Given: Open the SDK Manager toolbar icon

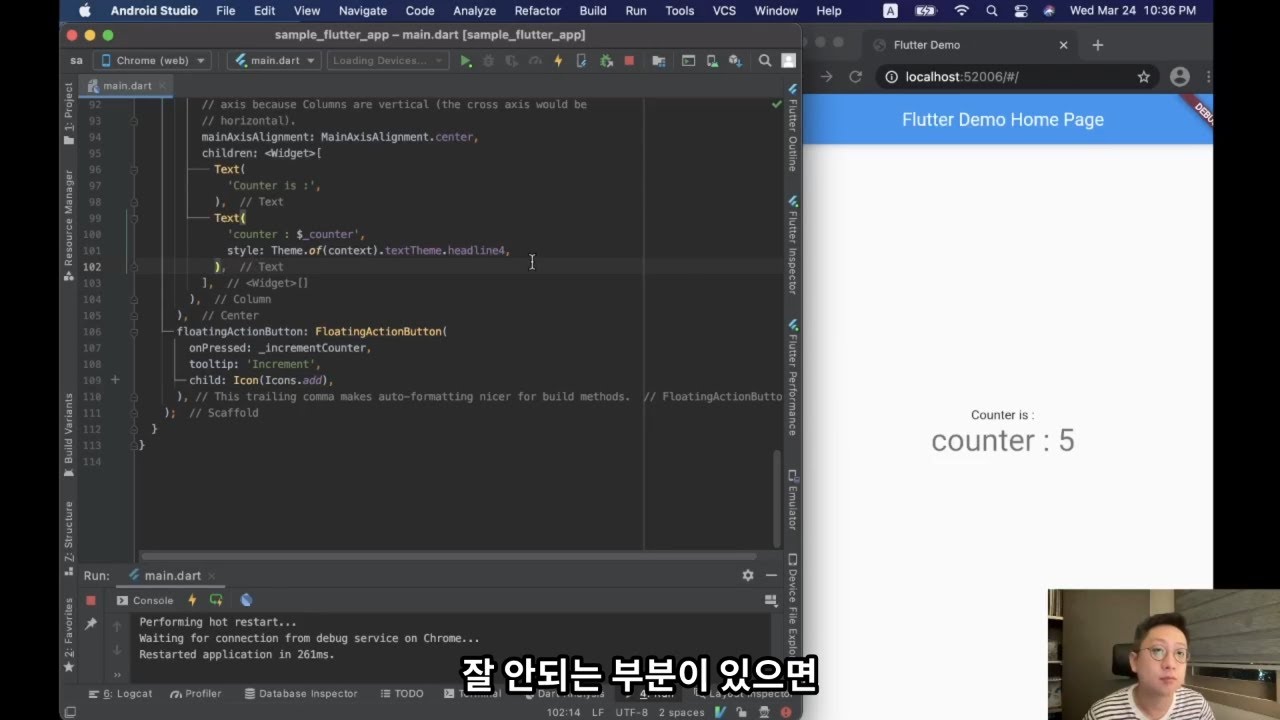Looking at the screenshot, I should coord(735,61).
